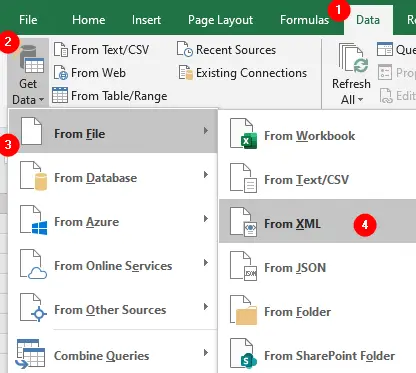This screenshot has width=416, height=373.
Task: Open the Refresh All dropdown arrow
Action: (x=360, y=99)
